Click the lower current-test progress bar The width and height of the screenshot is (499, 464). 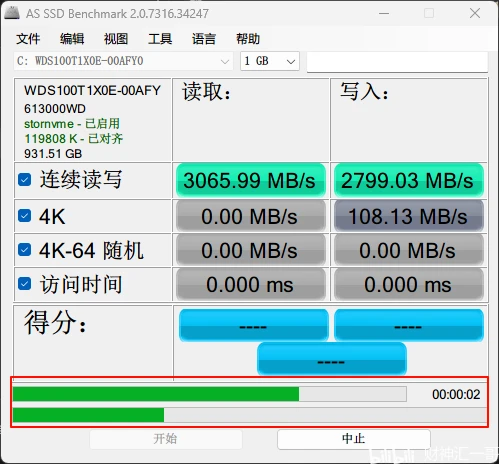click(249, 415)
